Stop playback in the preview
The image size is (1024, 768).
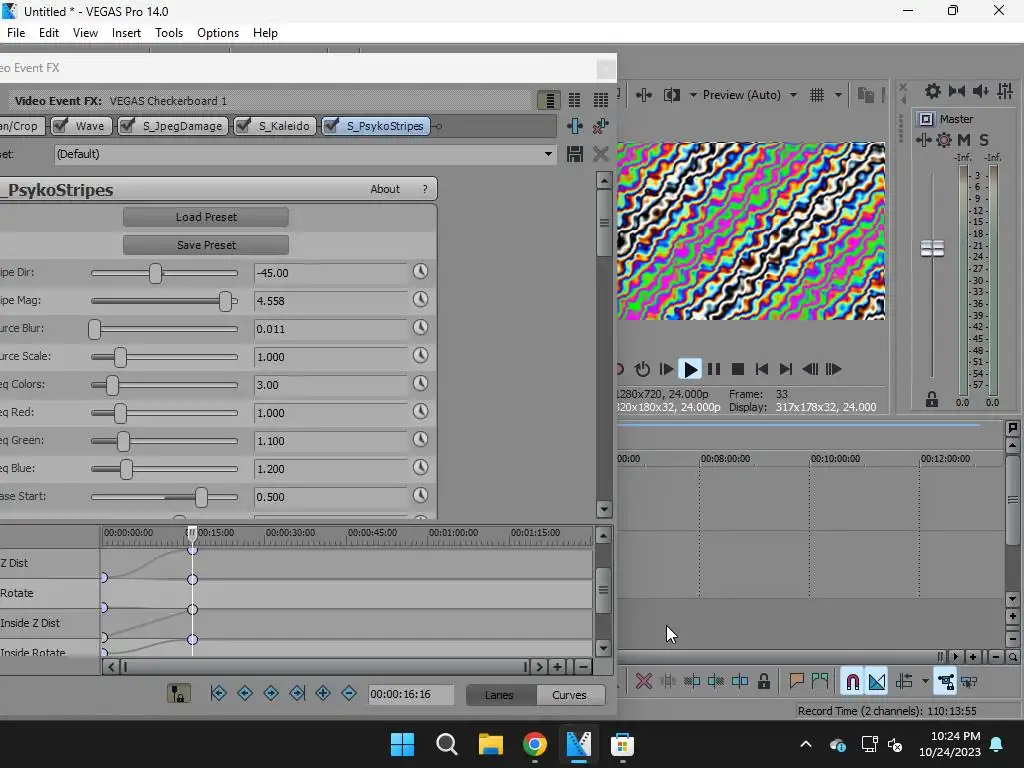coord(738,369)
